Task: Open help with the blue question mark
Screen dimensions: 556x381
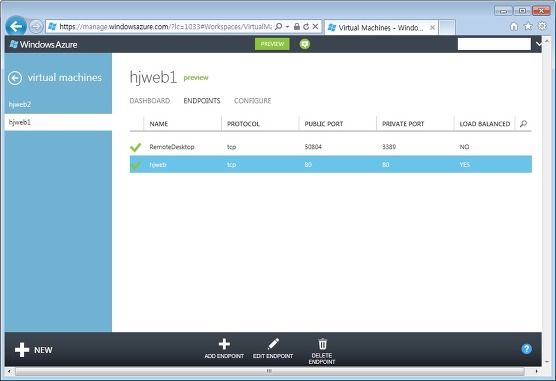Action: click(527, 349)
